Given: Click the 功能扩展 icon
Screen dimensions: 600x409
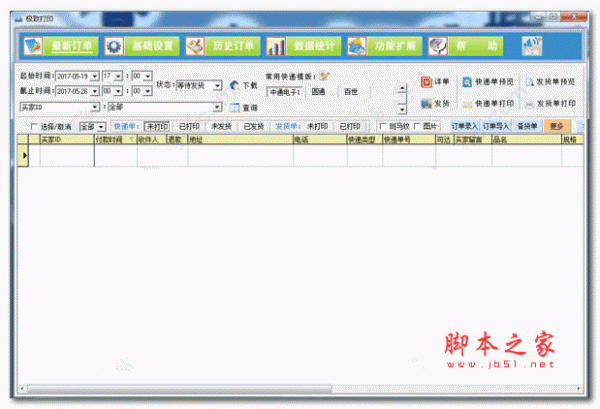Looking at the screenshot, I should 357,46.
